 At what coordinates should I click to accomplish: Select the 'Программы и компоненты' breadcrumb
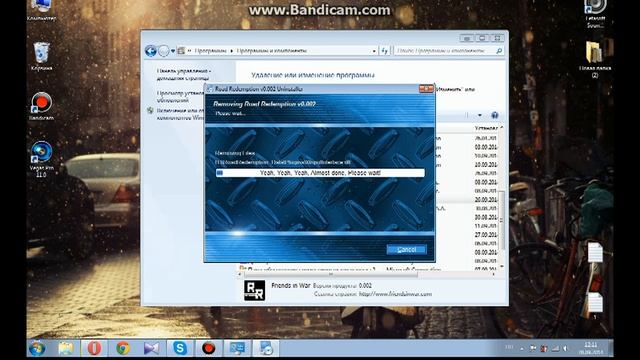(x=271, y=51)
